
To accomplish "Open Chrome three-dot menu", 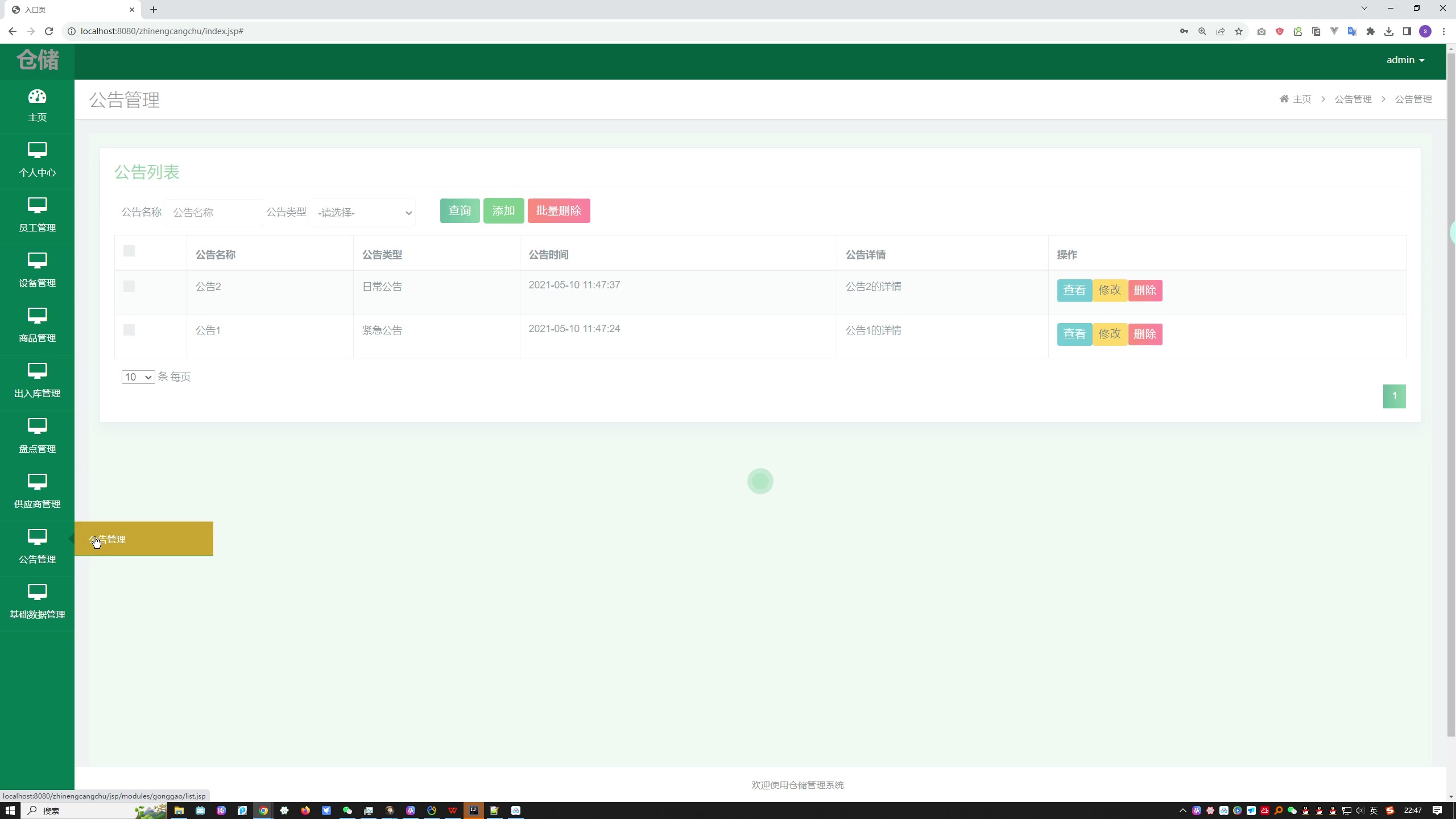I will 1443,31.
